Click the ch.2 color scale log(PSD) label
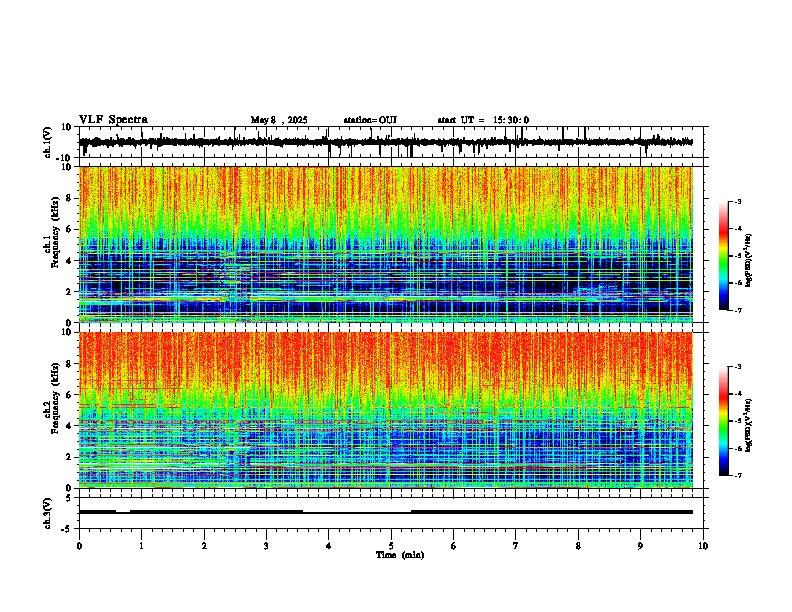792x612 pixels. click(x=748, y=425)
